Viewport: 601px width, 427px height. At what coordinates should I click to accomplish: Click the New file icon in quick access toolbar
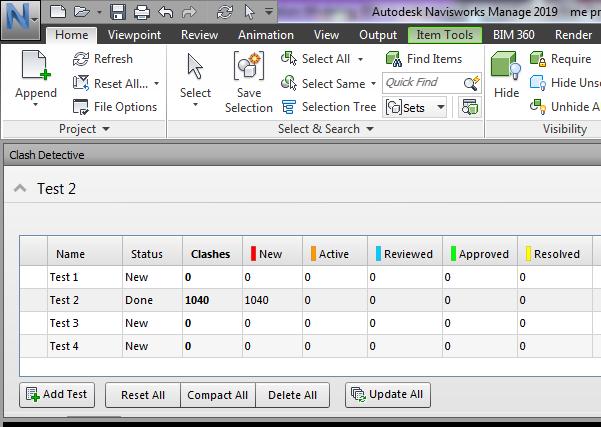[58, 11]
